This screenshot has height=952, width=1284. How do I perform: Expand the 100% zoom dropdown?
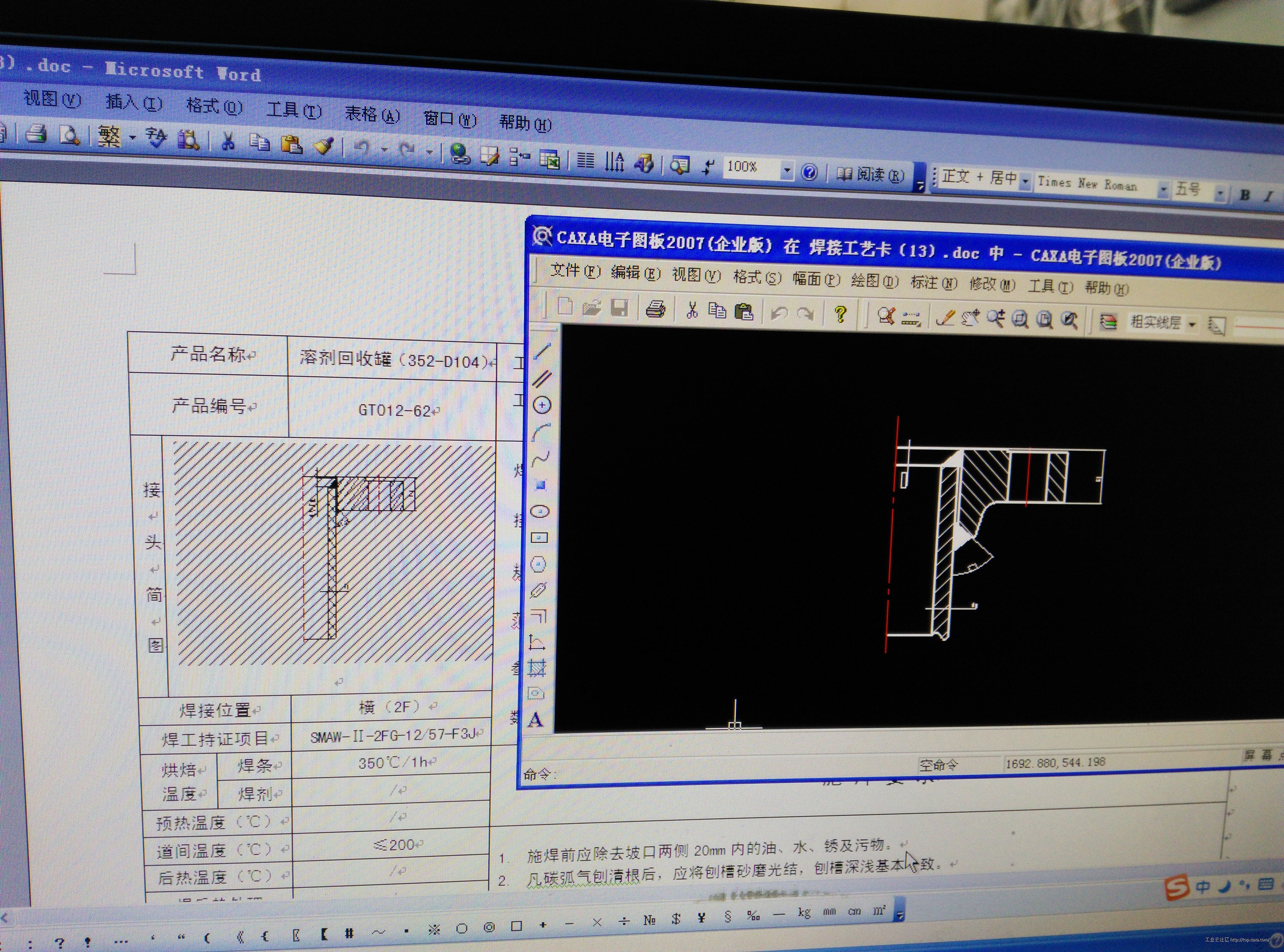(x=787, y=170)
